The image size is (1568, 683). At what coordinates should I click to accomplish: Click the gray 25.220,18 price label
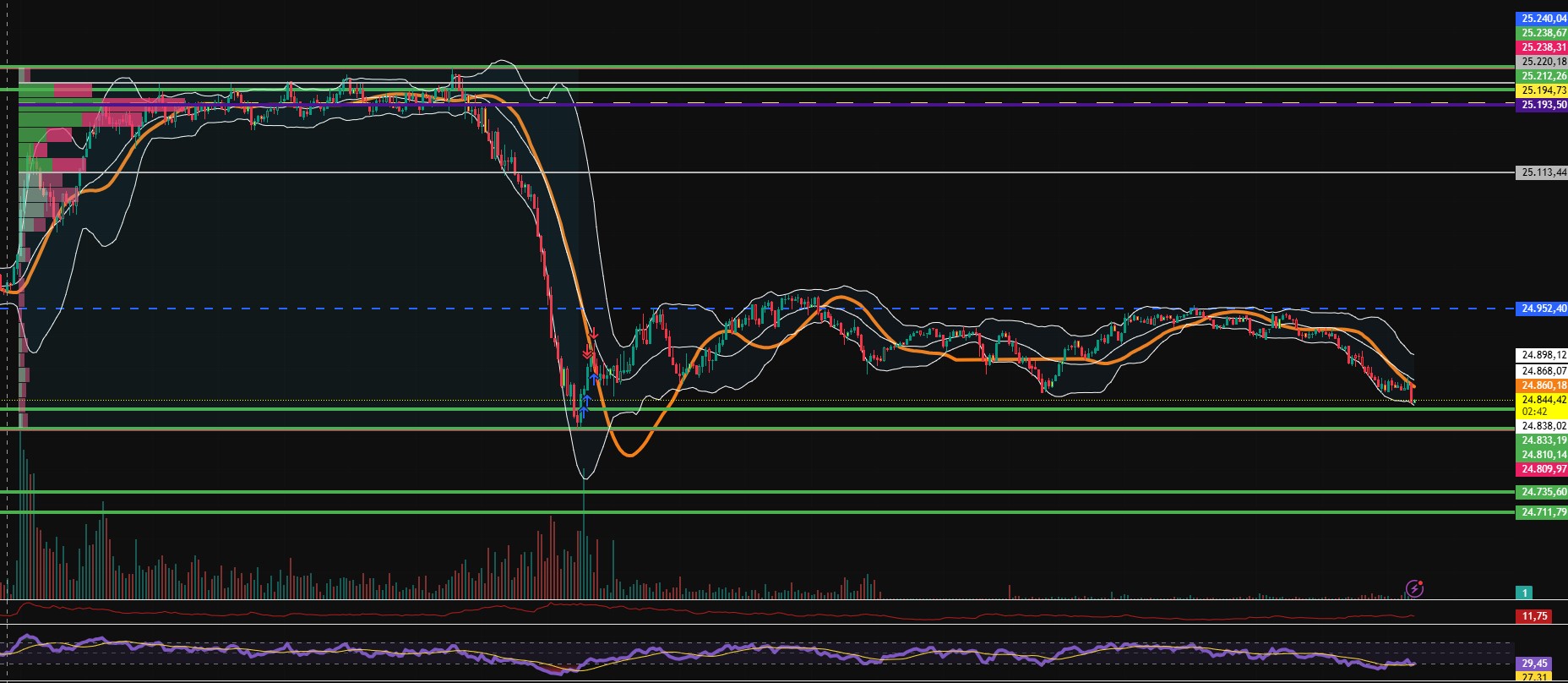1543,62
